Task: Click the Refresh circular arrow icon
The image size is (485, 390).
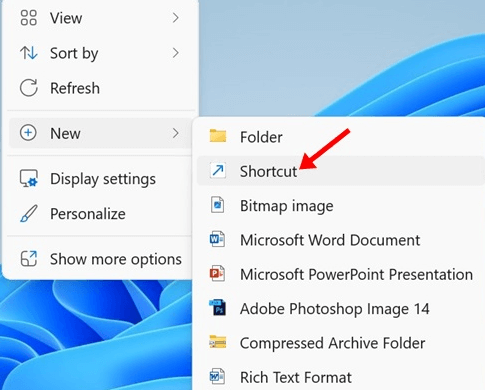Action: (x=28, y=88)
